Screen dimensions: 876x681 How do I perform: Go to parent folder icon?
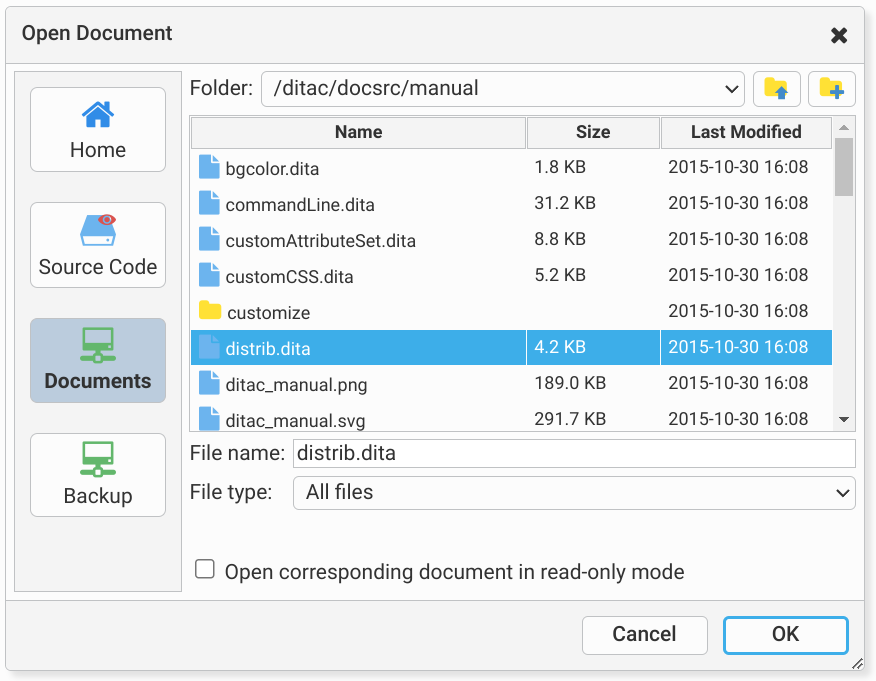pos(776,89)
